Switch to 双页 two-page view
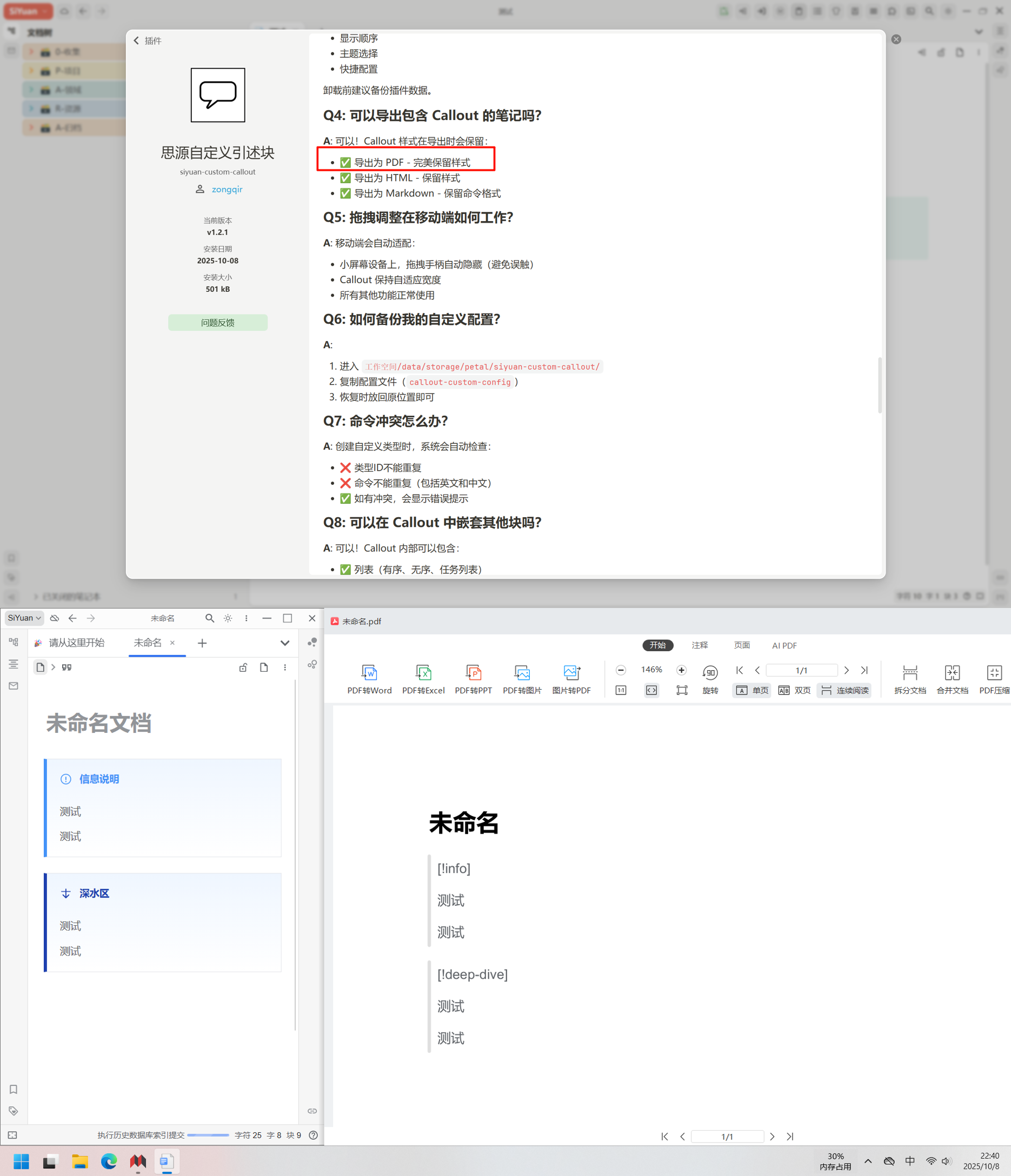Viewport: 1011px width, 1176px height. point(795,690)
